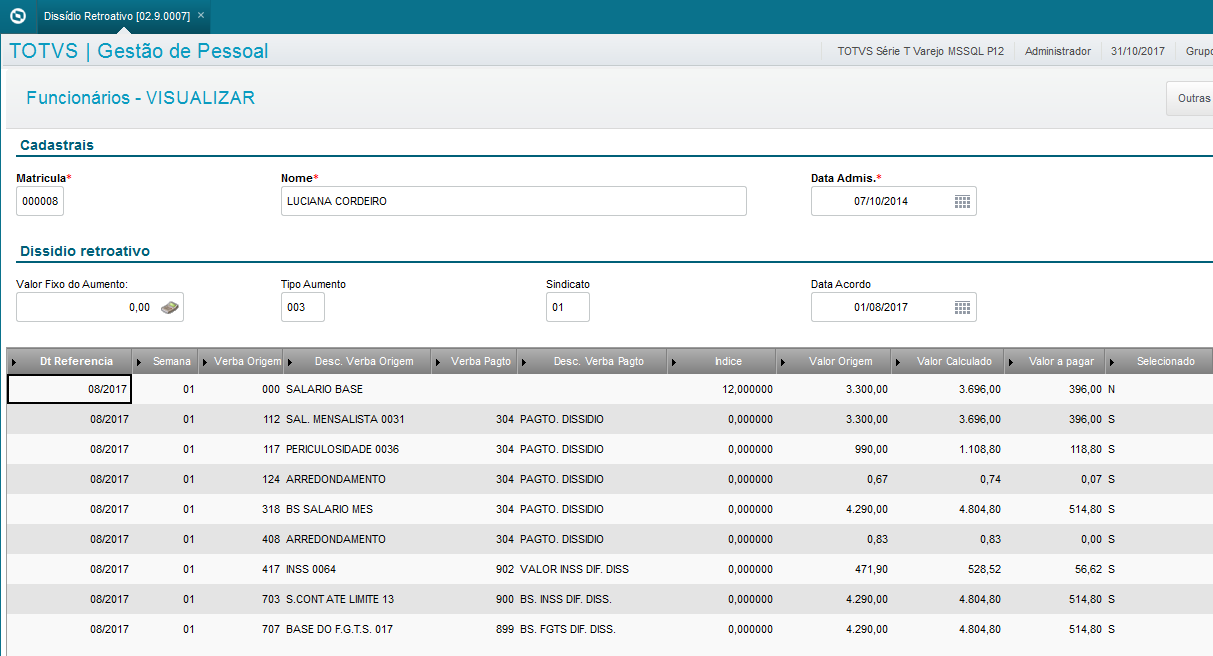Screen dimensions: 1213x656
Task: Select the BASE DO F.G.T.S. 017 row
Action: pos(610,629)
